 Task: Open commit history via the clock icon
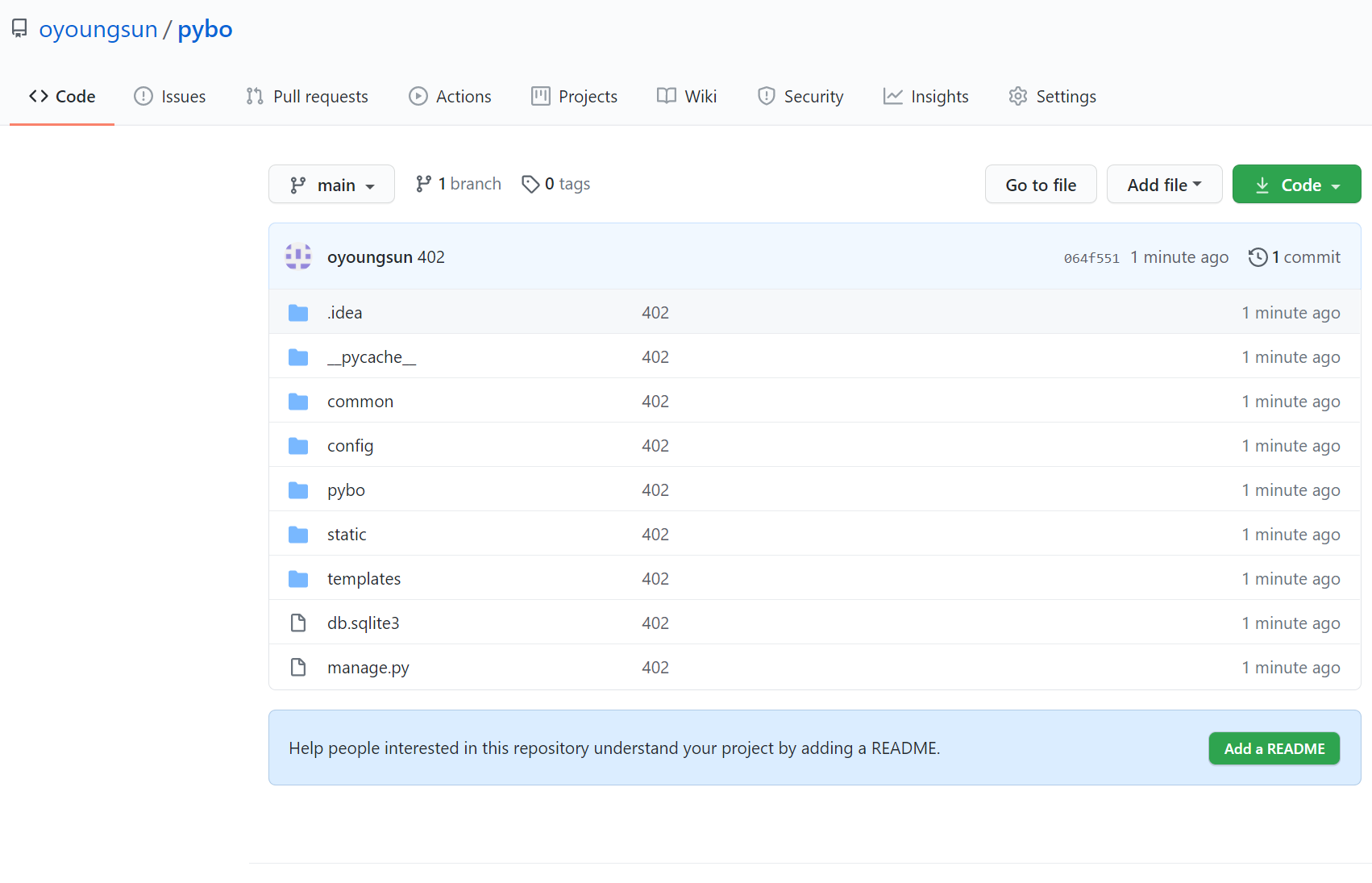pos(1258,256)
